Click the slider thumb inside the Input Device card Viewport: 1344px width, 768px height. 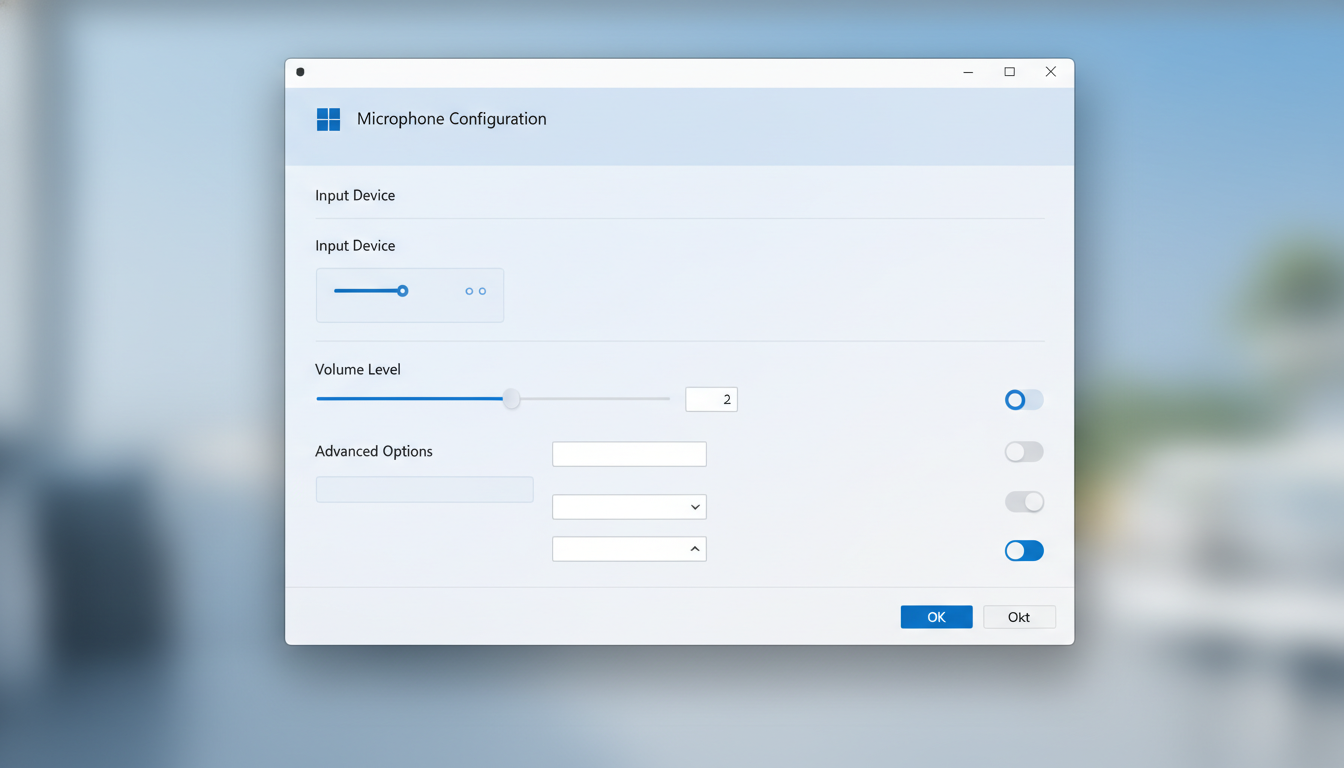[x=402, y=290]
